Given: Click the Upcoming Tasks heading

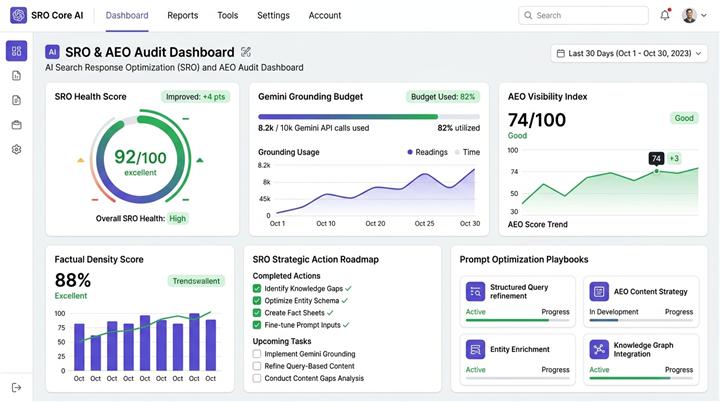Looking at the screenshot, I should (x=282, y=341).
